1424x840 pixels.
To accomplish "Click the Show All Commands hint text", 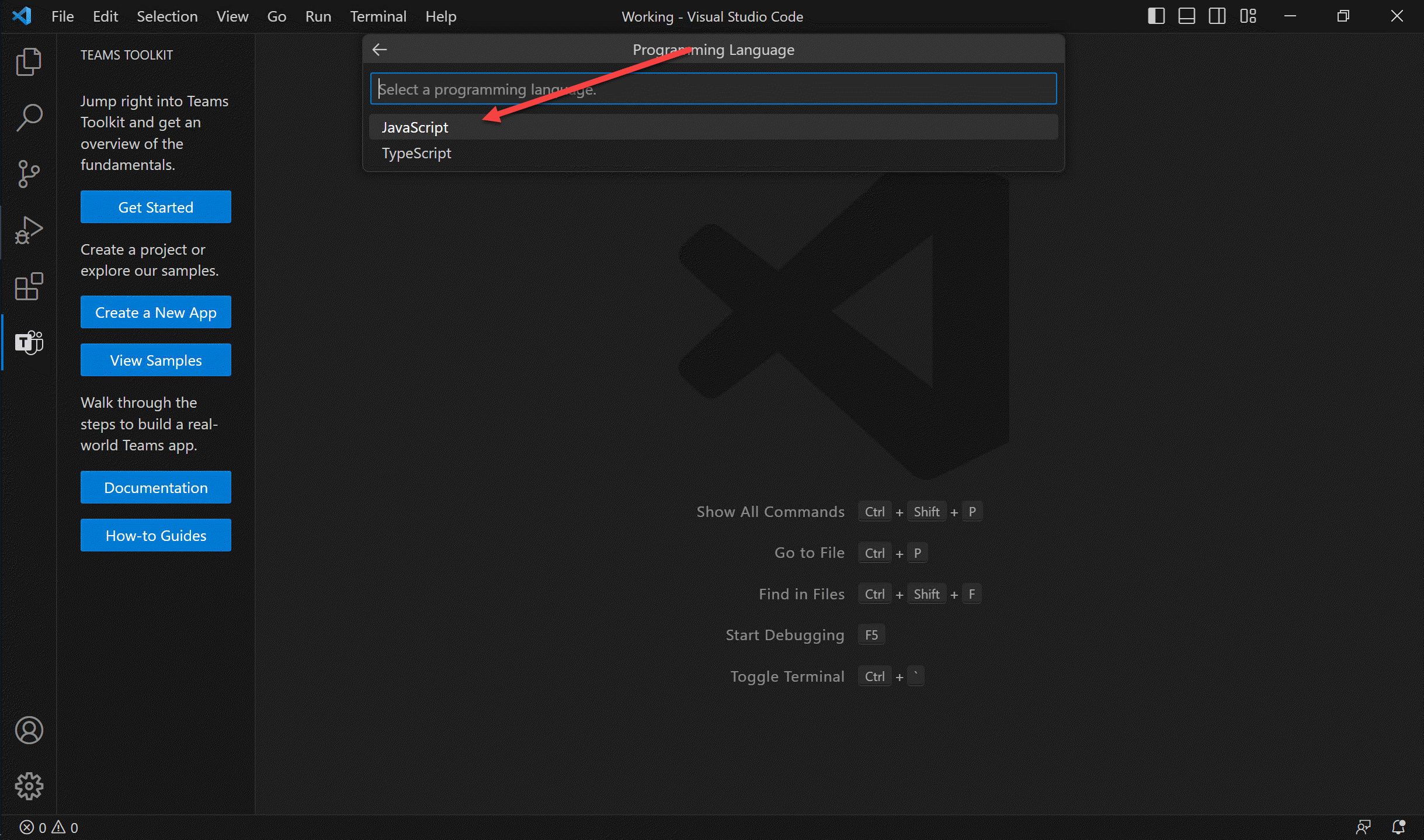I will [770, 512].
